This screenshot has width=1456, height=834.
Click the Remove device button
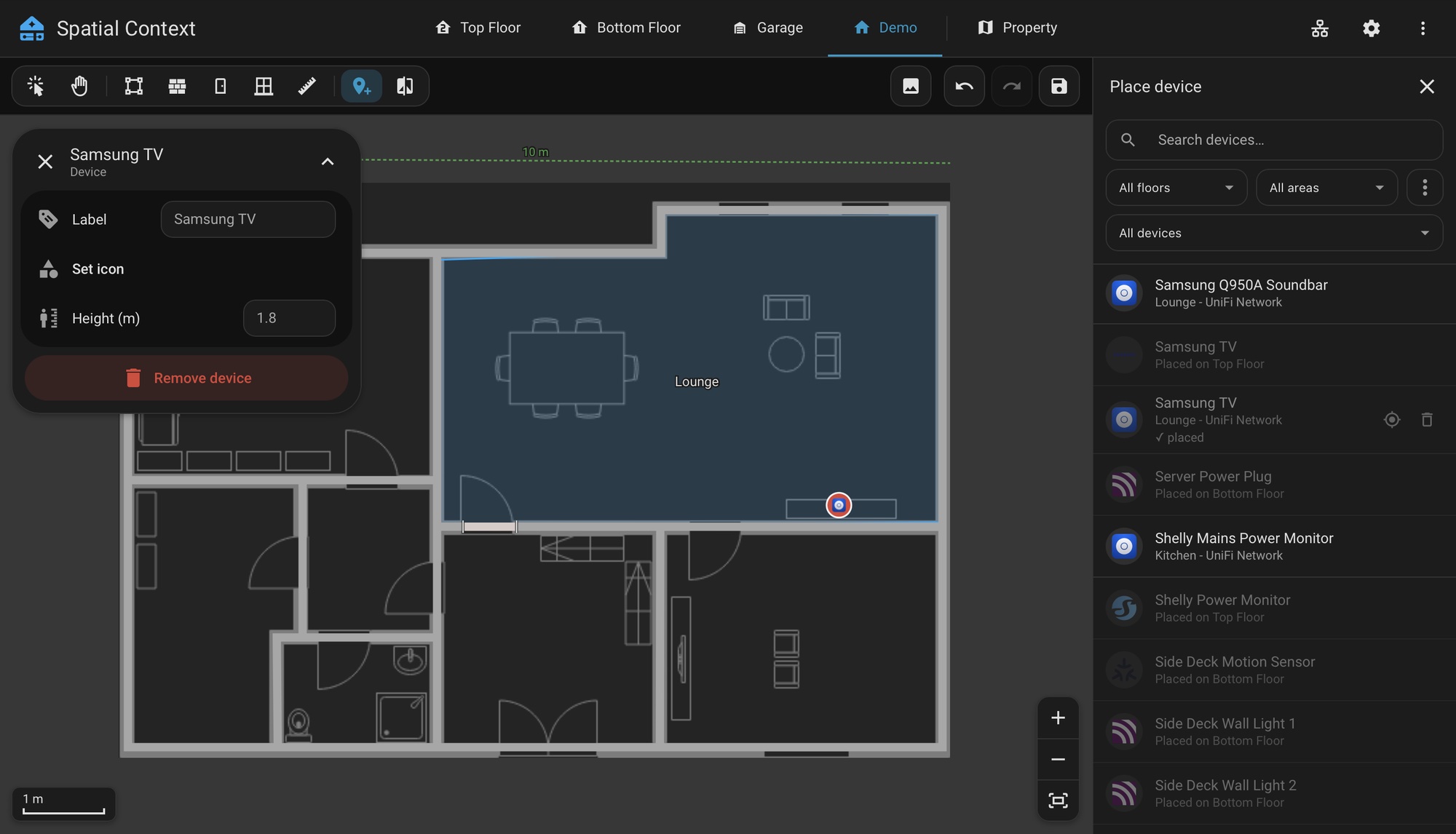(x=186, y=378)
